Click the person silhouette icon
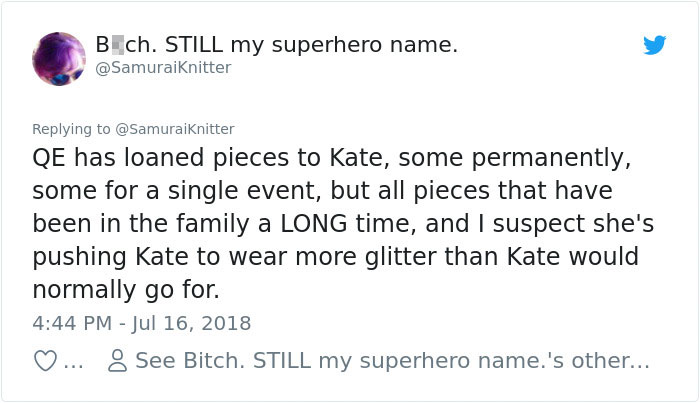 (x=116, y=362)
